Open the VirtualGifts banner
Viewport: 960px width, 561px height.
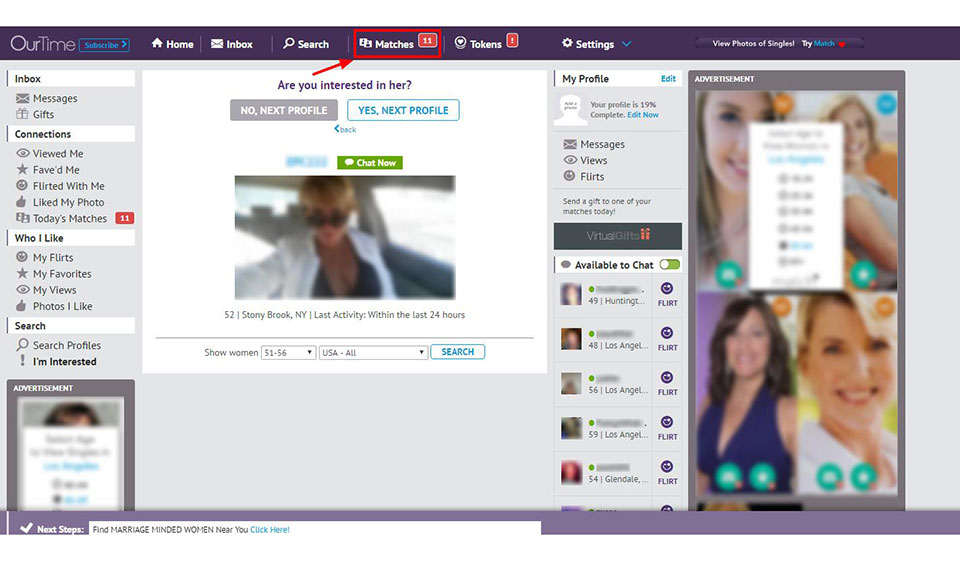pos(618,236)
